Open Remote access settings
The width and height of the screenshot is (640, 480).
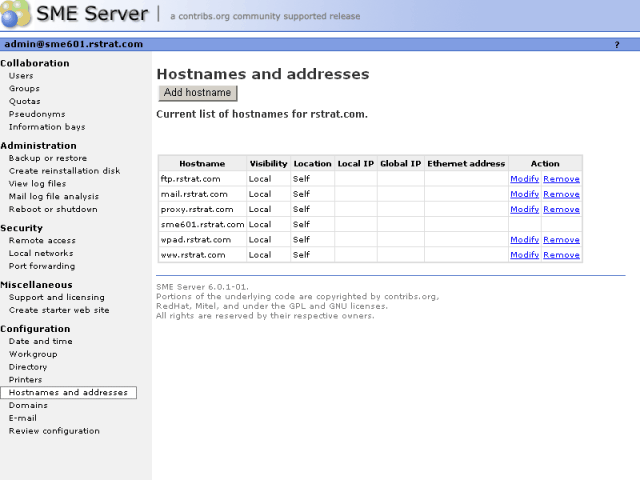tap(42, 240)
